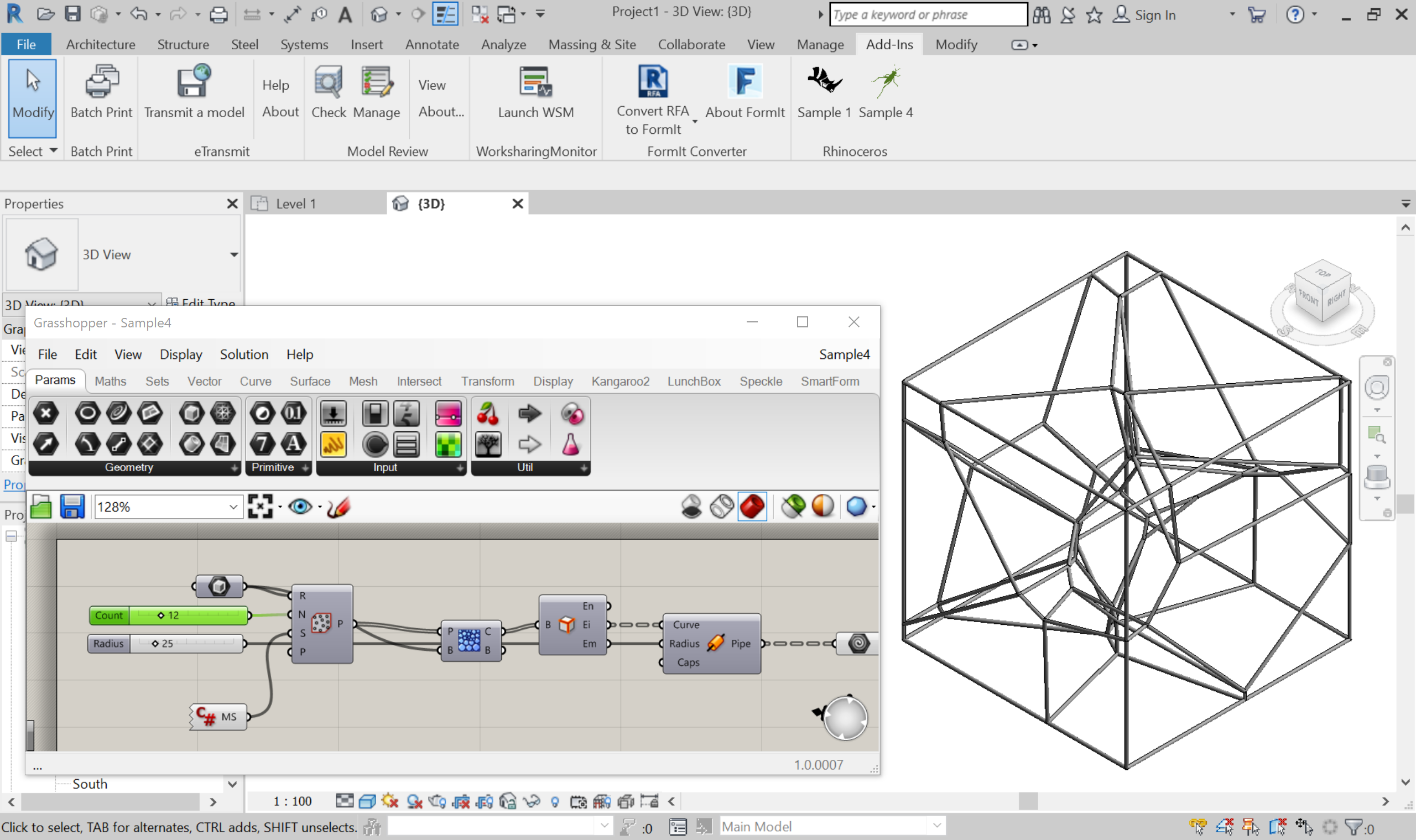The image size is (1416, 840).
Task: Click the keyword search input field
Action: coord(928,15)
